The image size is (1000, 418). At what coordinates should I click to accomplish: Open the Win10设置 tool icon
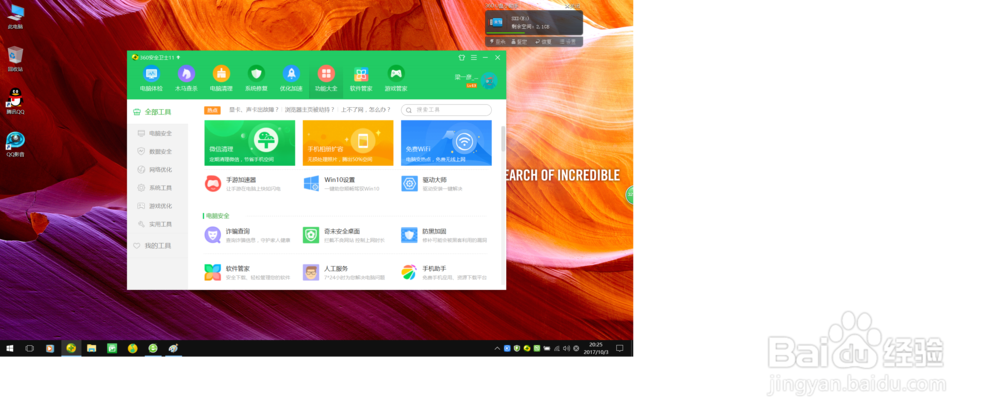coord(311,184)
